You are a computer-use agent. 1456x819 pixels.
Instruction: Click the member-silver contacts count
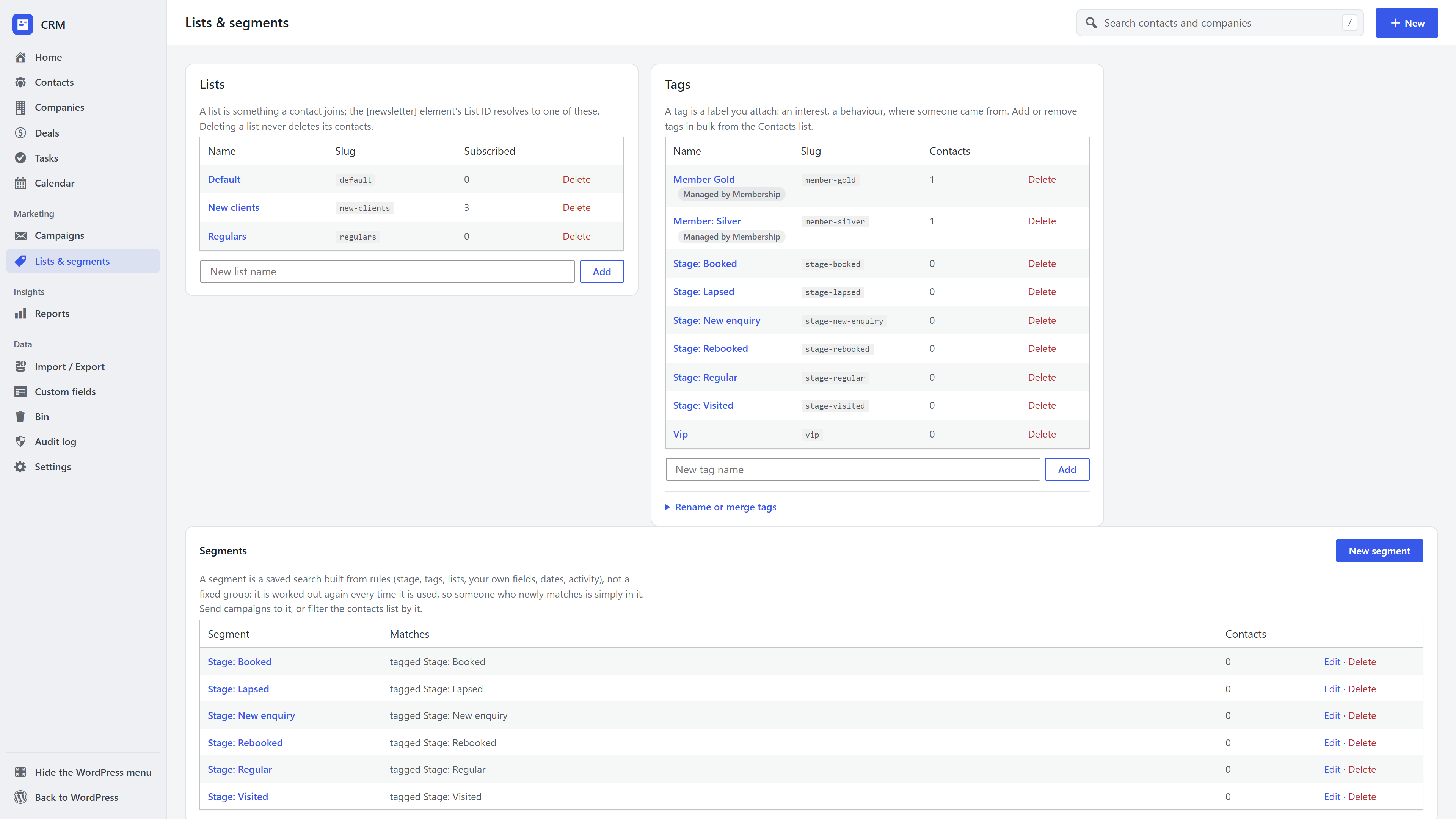932,221
